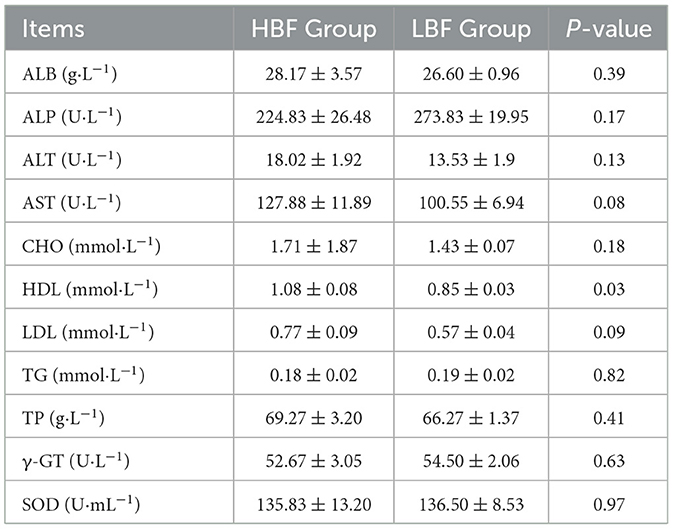673x529 pixels.
Task: Click the ALP row label
Action: (x=68, y=117)
